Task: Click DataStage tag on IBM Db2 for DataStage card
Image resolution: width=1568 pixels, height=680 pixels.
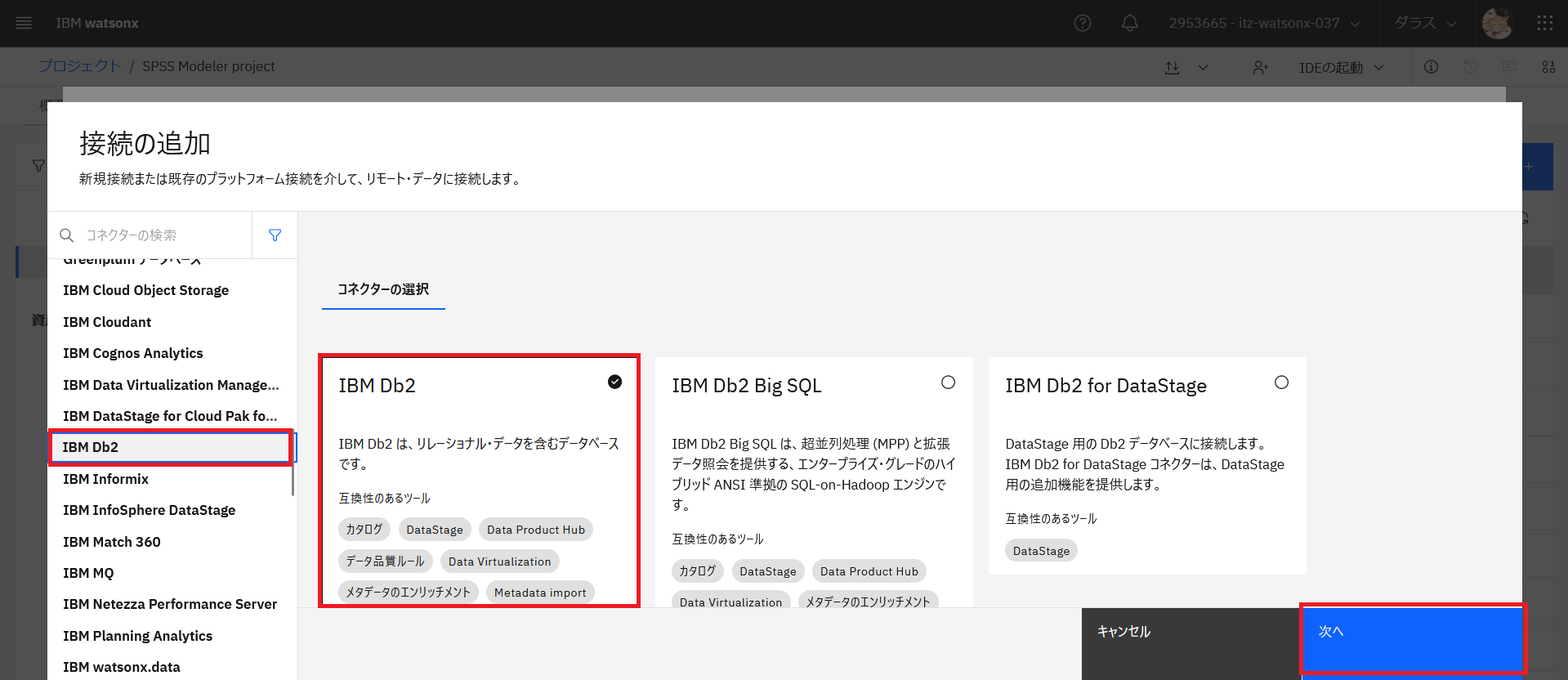Action: (x=1041, y=551)
